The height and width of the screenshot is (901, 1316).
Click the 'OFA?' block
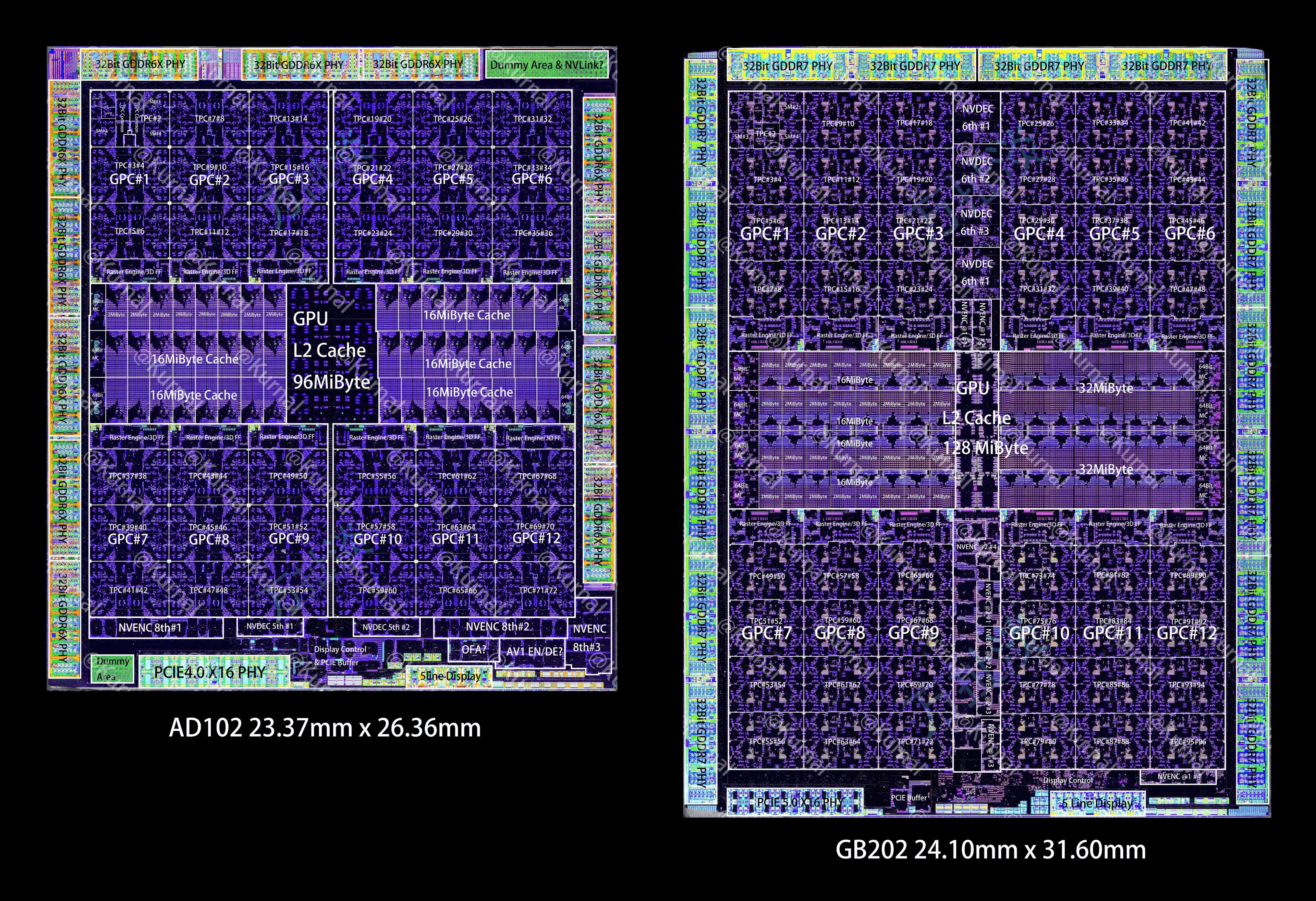pyautogui.click(x=473, y=649)
